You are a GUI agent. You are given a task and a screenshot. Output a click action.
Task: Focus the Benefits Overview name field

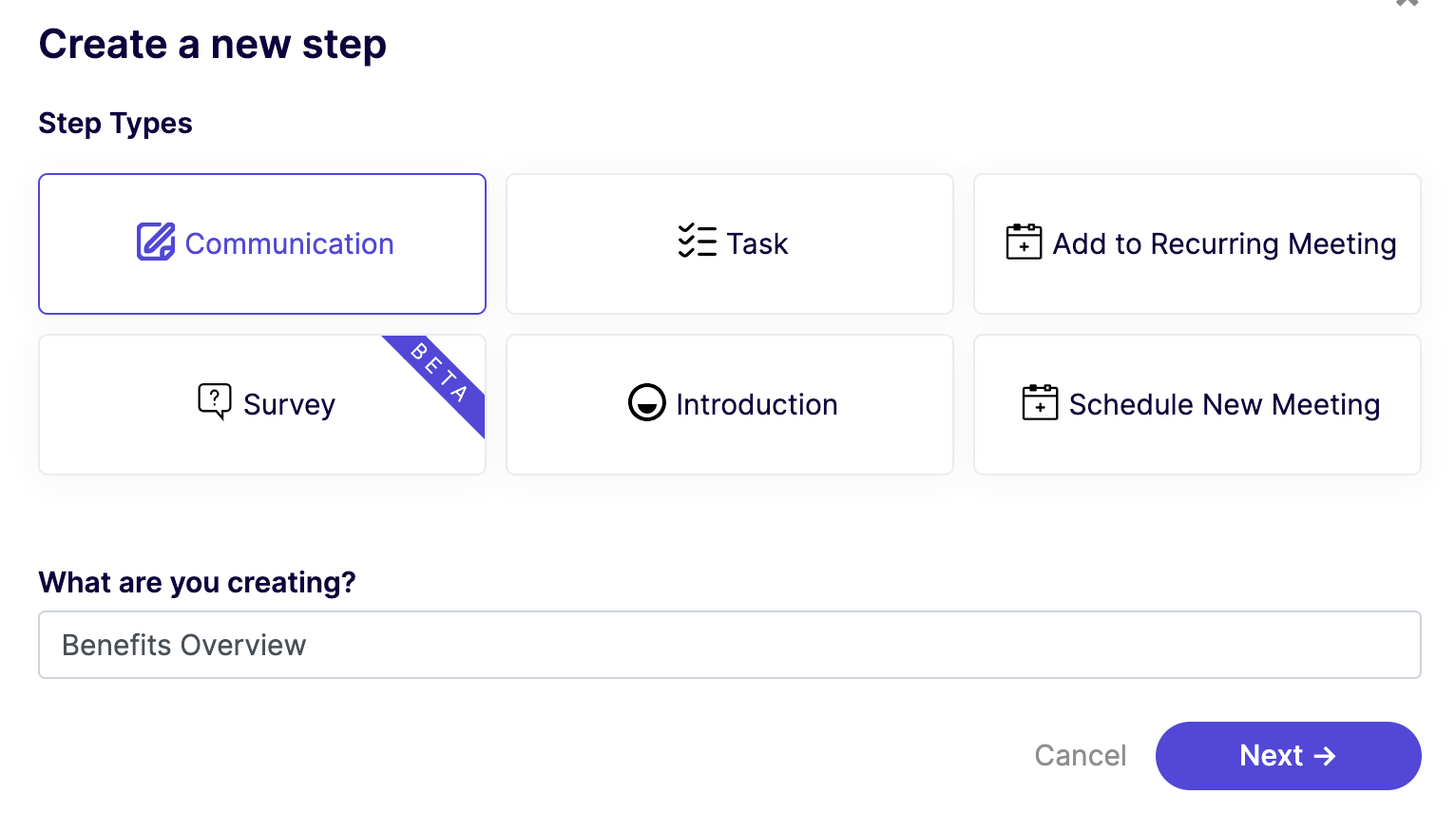pos(730,645)
